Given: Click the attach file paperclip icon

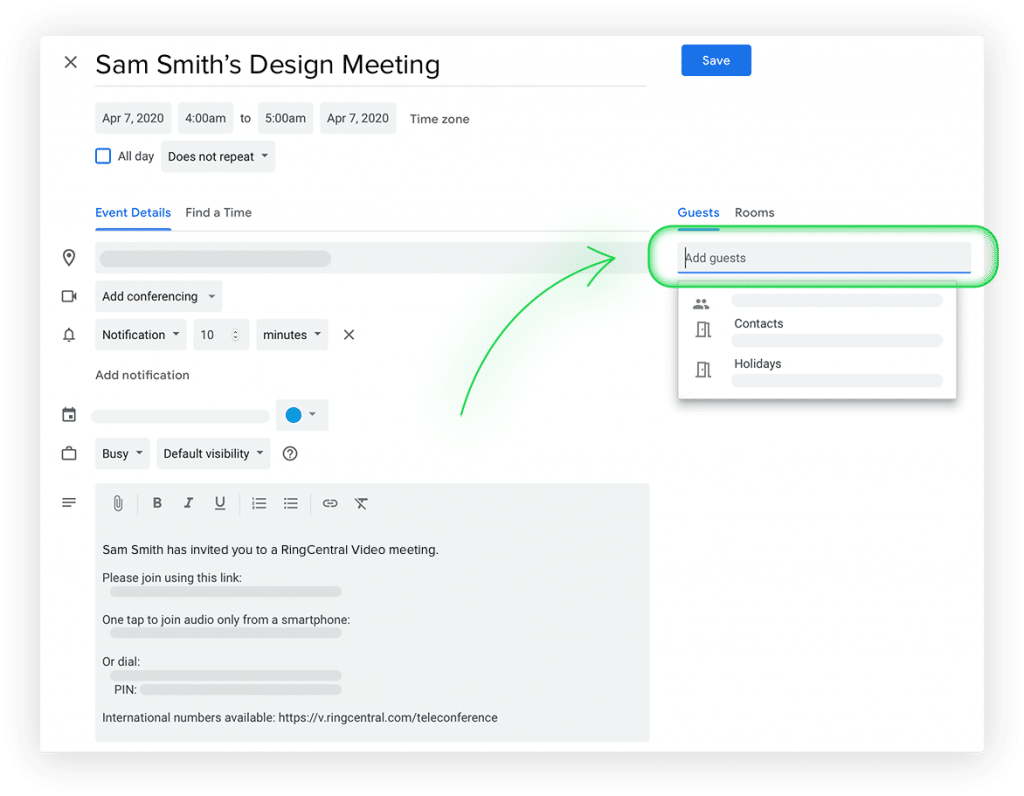Looking at the screenshot, I should point(118,503).
